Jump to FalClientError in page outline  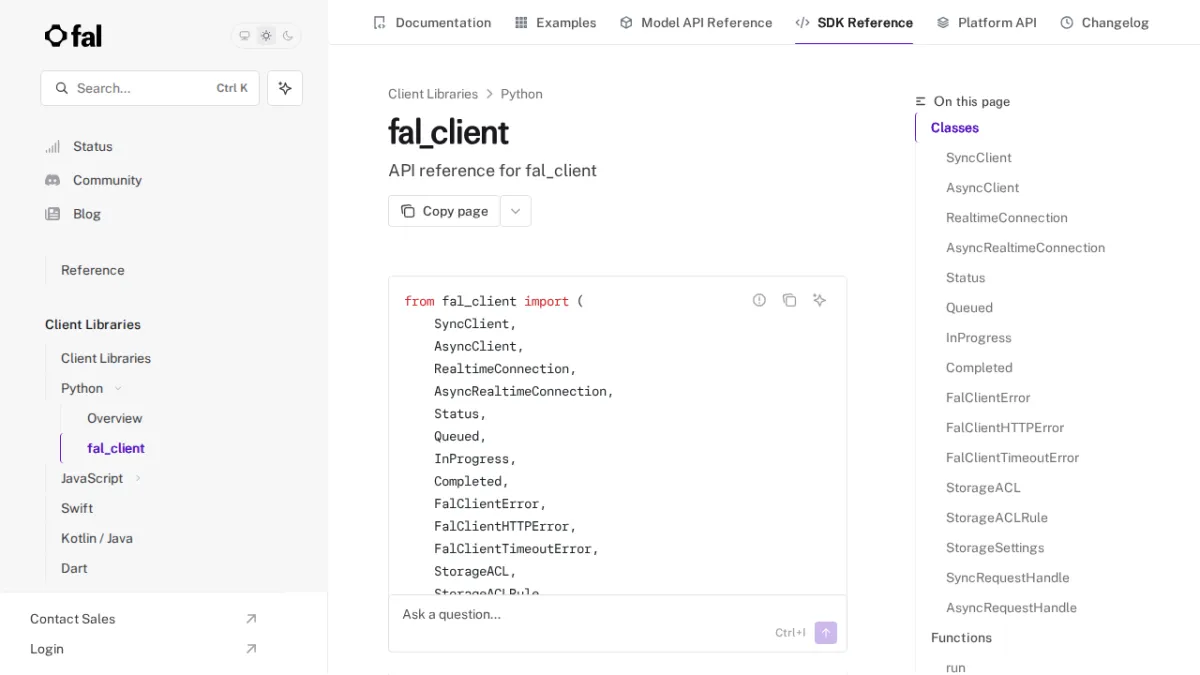[x=988, y=398]
